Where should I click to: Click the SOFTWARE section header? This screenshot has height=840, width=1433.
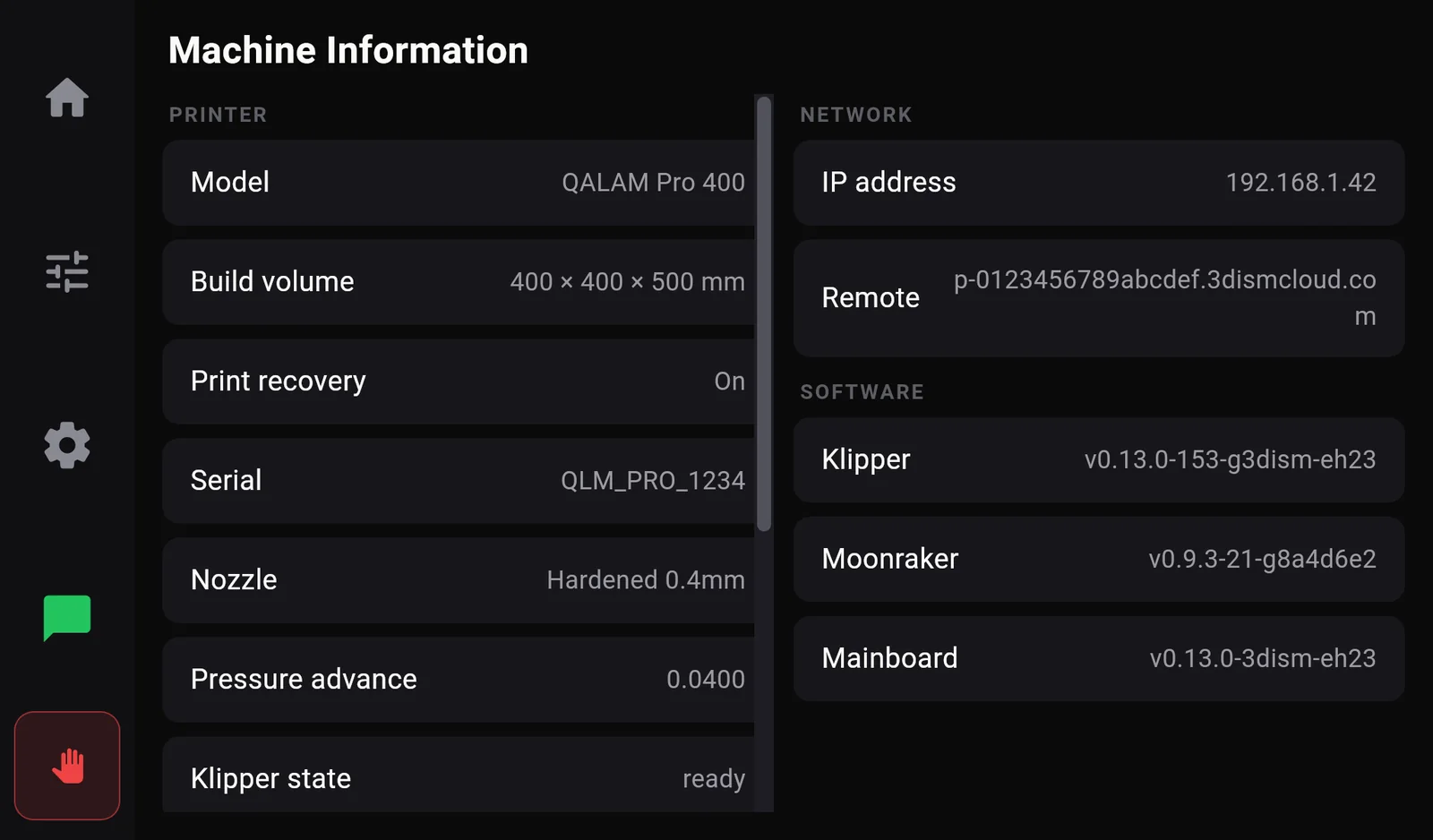(862, 392)
